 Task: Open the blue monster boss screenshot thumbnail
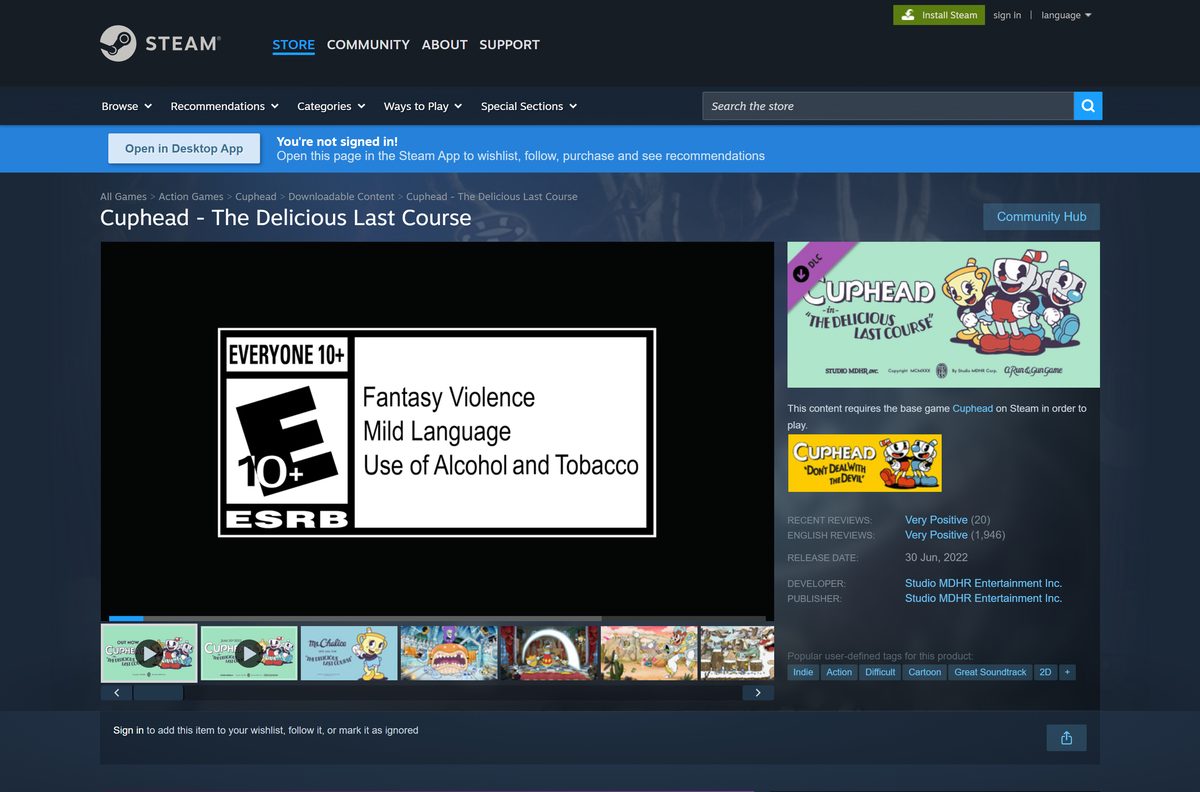pyautogui.click(x=449, y=653)
